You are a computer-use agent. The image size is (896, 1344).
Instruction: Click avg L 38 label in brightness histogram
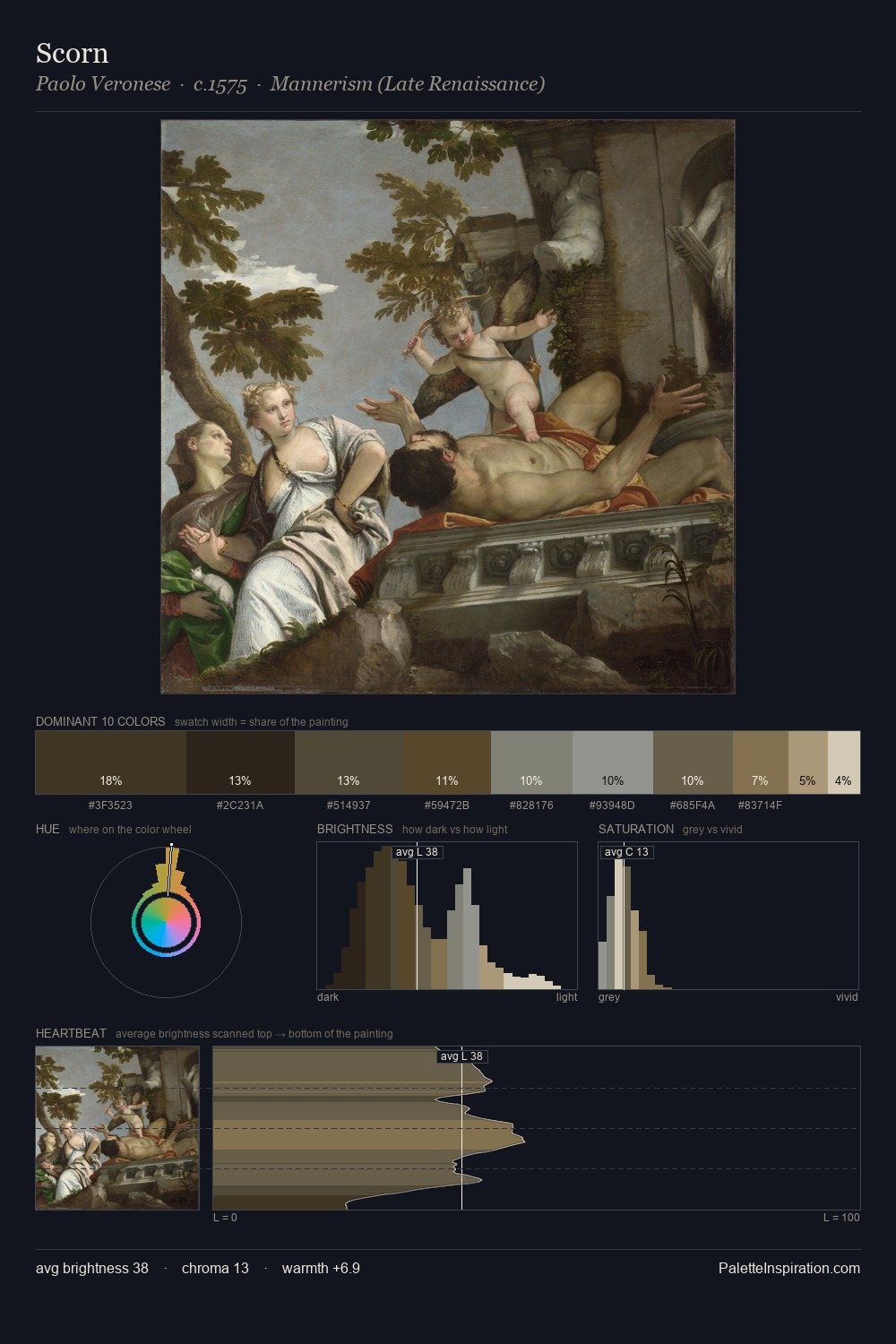tap(418, 852)
